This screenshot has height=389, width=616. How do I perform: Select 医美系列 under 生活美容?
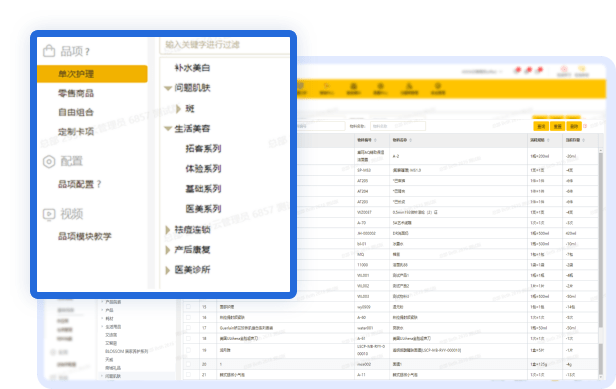point(204,209)
